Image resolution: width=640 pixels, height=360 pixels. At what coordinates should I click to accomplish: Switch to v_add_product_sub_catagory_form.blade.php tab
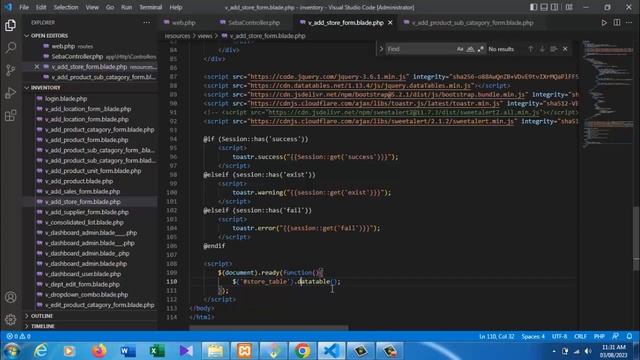pos(472,23)
